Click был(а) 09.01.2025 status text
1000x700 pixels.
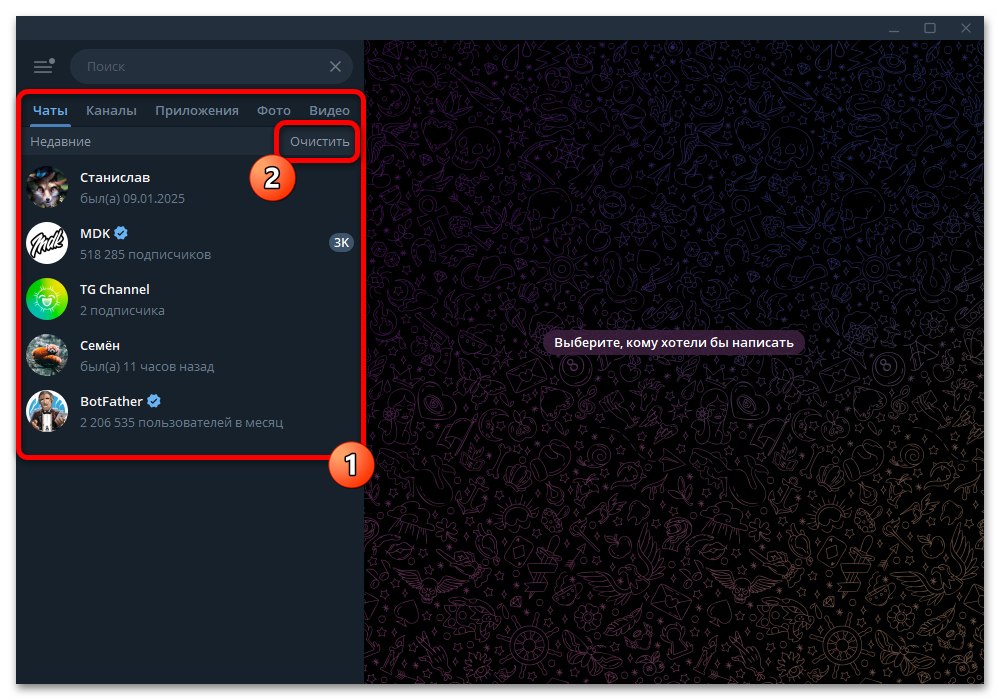(x=132, y=198)
